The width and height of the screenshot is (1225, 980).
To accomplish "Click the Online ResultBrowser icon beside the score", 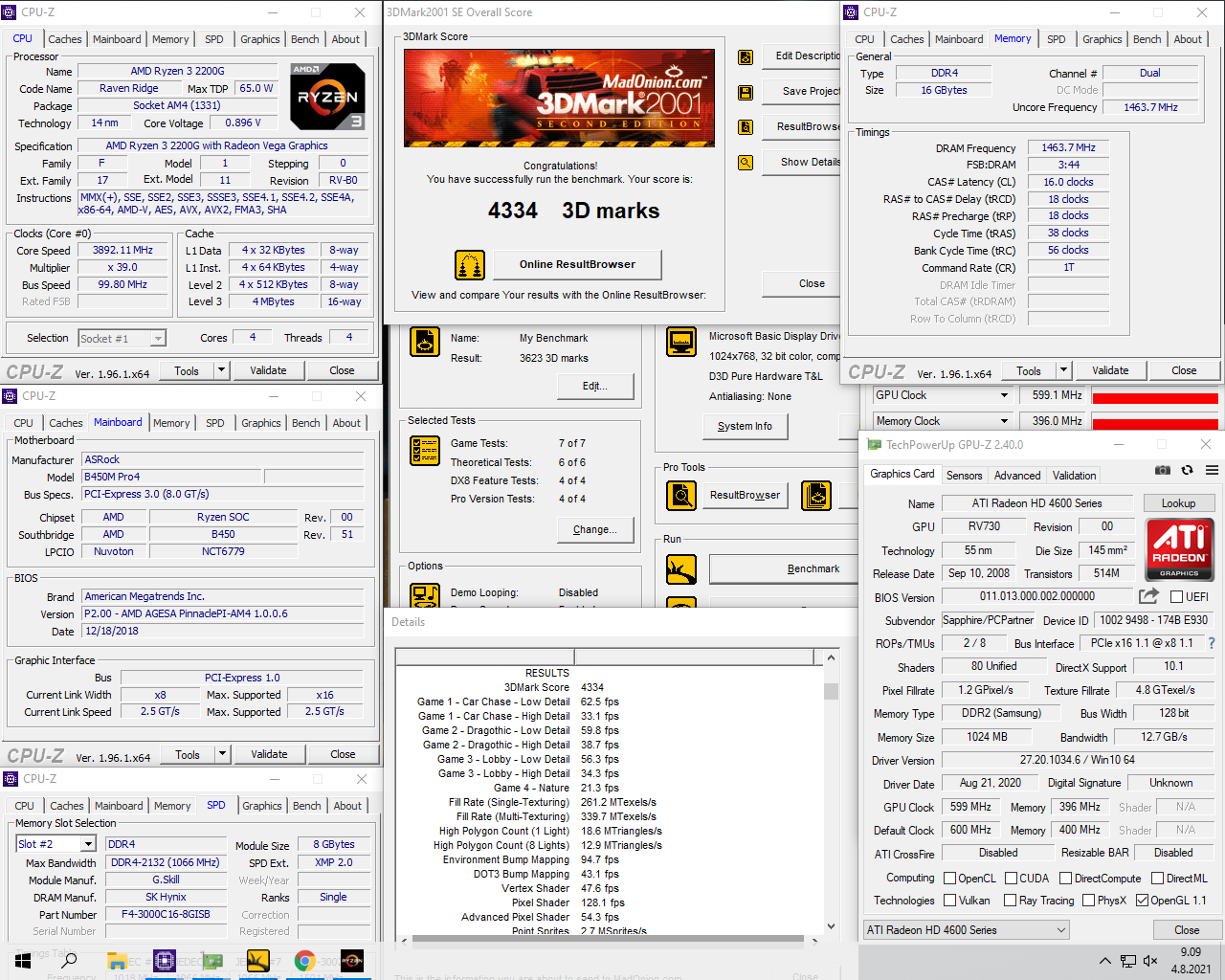I will 469,264.
